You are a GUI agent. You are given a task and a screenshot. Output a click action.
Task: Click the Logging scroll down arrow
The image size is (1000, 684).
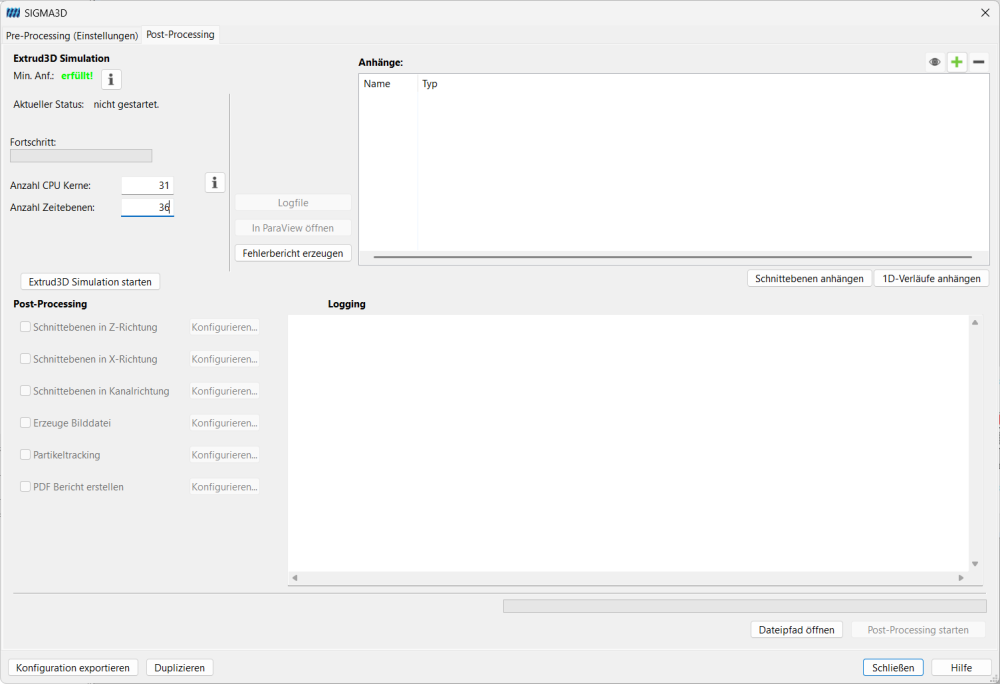[975, 564]
